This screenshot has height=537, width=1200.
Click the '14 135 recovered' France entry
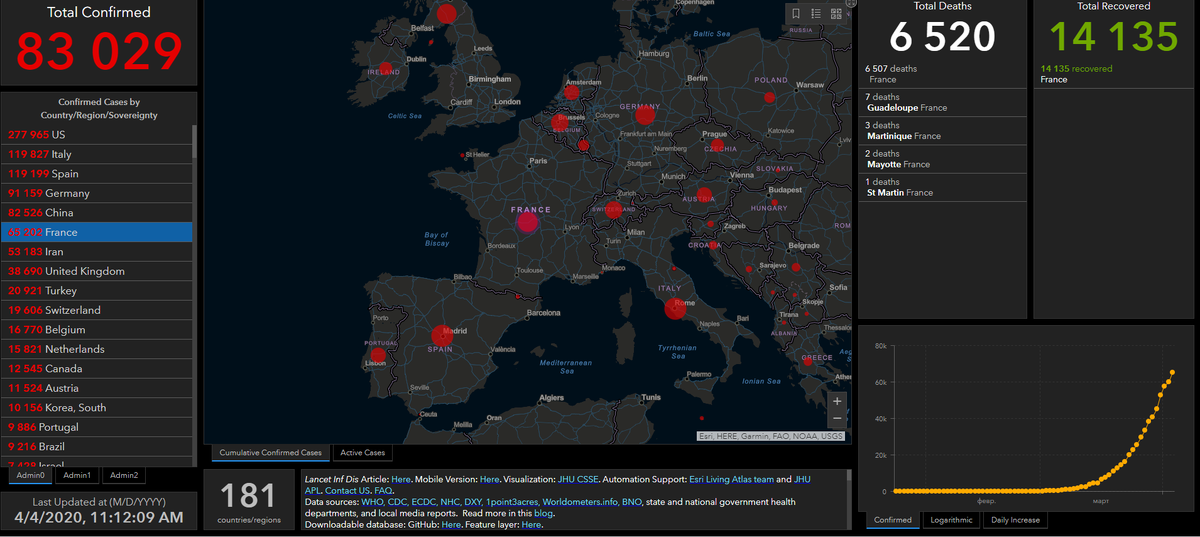pyautogui.click(x=1112, y=74)
